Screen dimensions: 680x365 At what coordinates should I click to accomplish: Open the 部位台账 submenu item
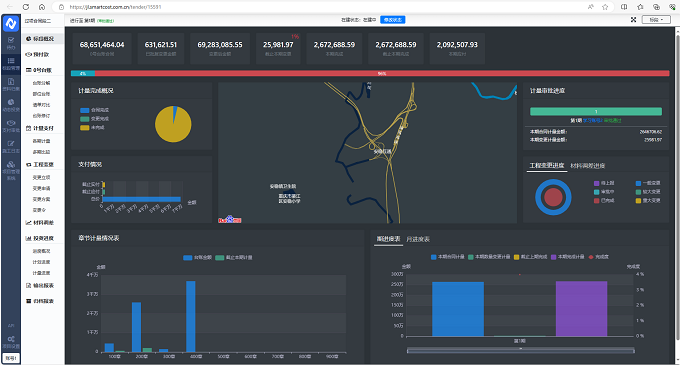click(x=42, y=94)
